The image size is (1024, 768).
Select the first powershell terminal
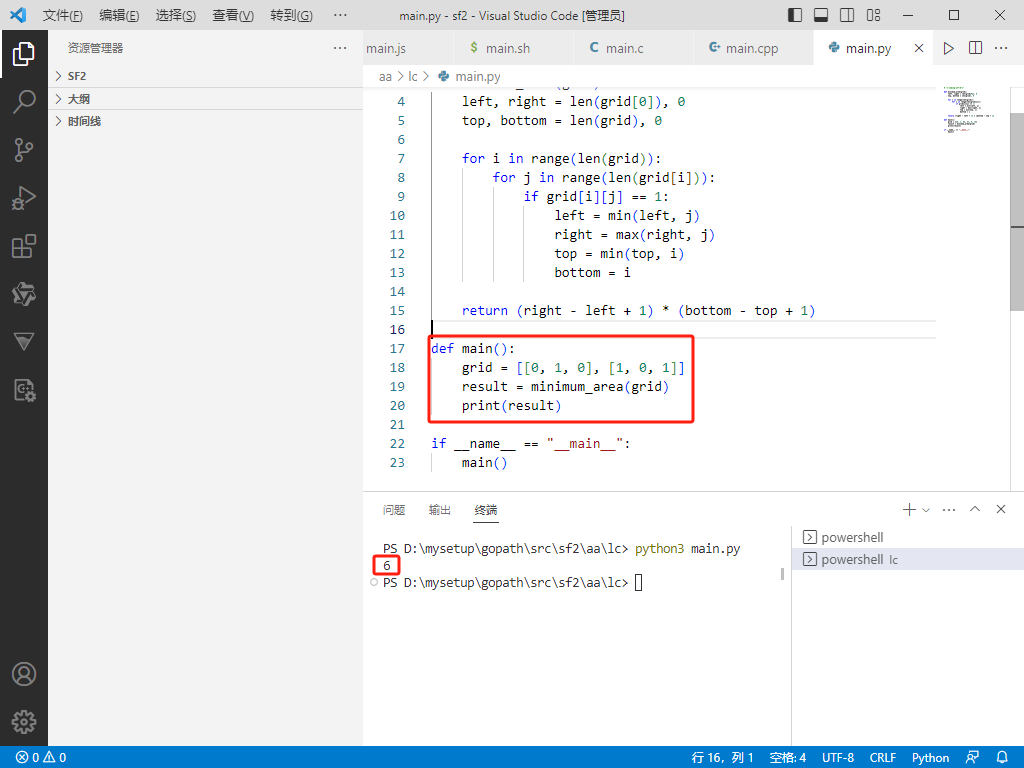tap(908, 537)
